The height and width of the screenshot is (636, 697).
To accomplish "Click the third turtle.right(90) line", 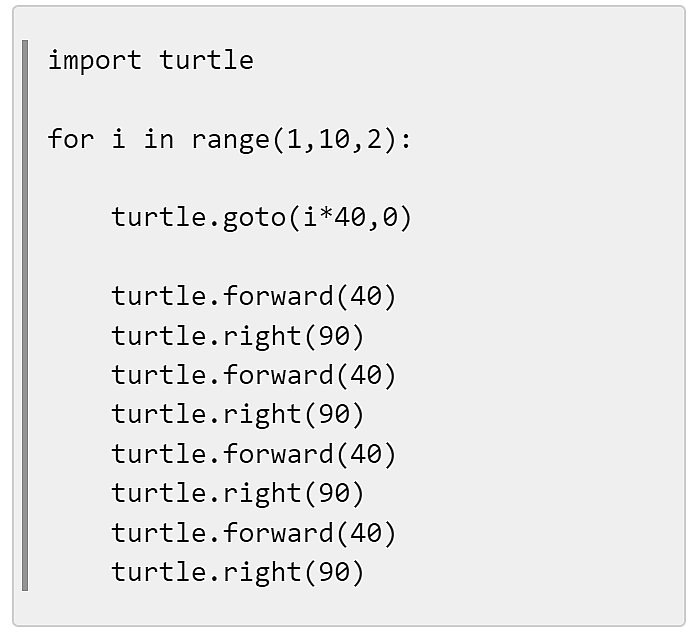I will click(238, 494).
